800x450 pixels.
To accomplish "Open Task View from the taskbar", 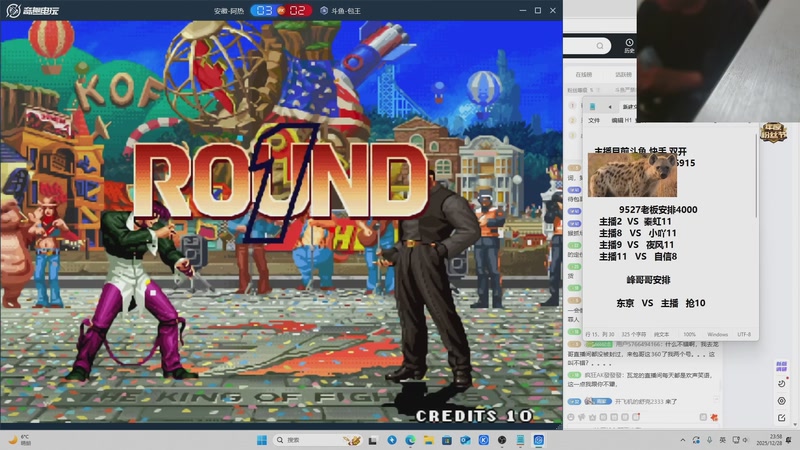I will (373, 440).
